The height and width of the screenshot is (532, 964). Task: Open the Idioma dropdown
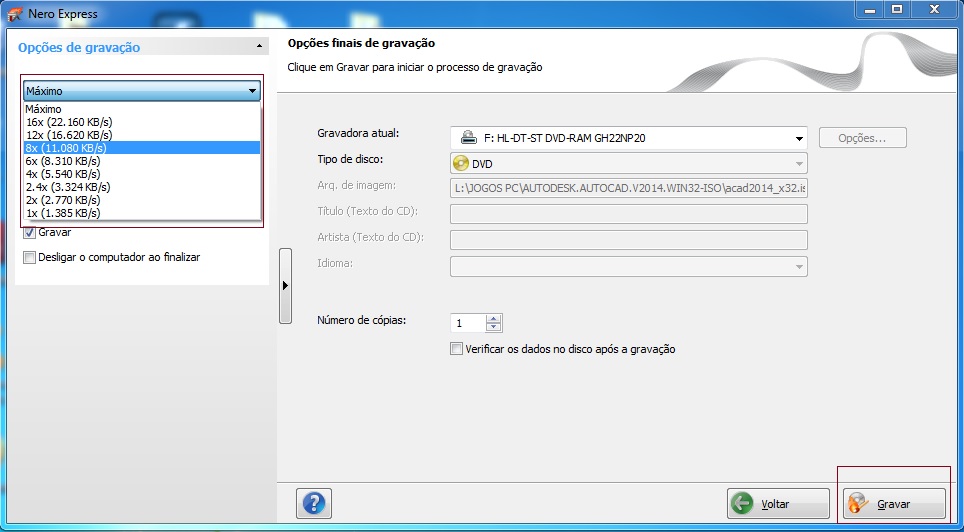pyautogui.click(x=628, y=266)
